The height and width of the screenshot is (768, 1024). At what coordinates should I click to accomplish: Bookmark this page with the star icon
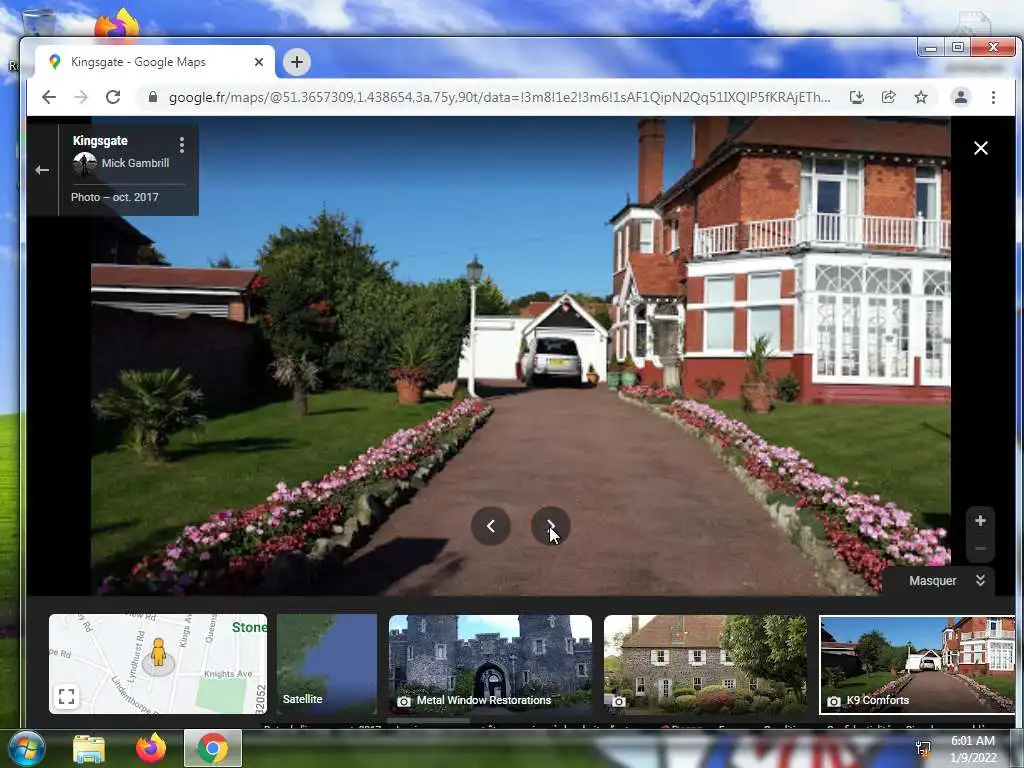pyautogui.click(x=921, y=97)
